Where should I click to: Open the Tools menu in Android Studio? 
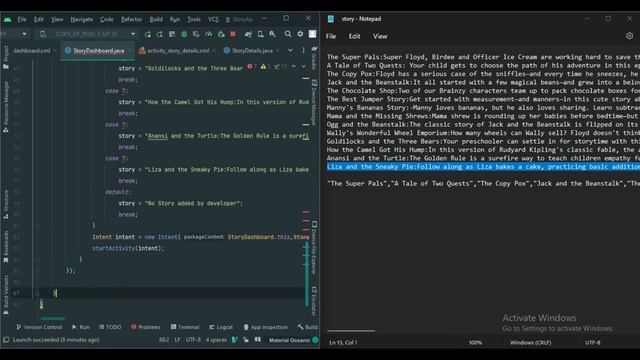pos(194,19)
